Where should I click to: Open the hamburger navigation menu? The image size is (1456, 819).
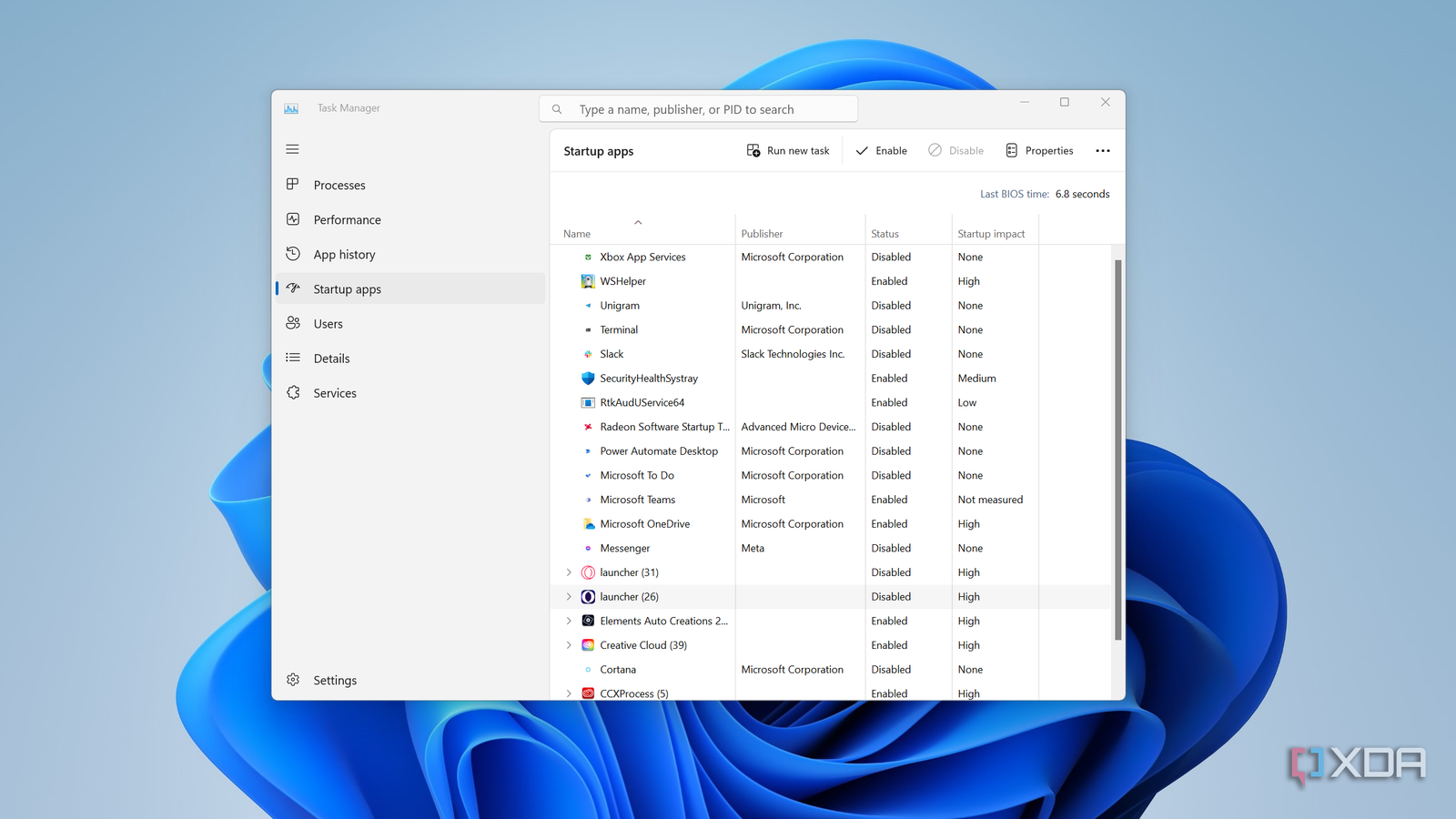tap(292, 148)
